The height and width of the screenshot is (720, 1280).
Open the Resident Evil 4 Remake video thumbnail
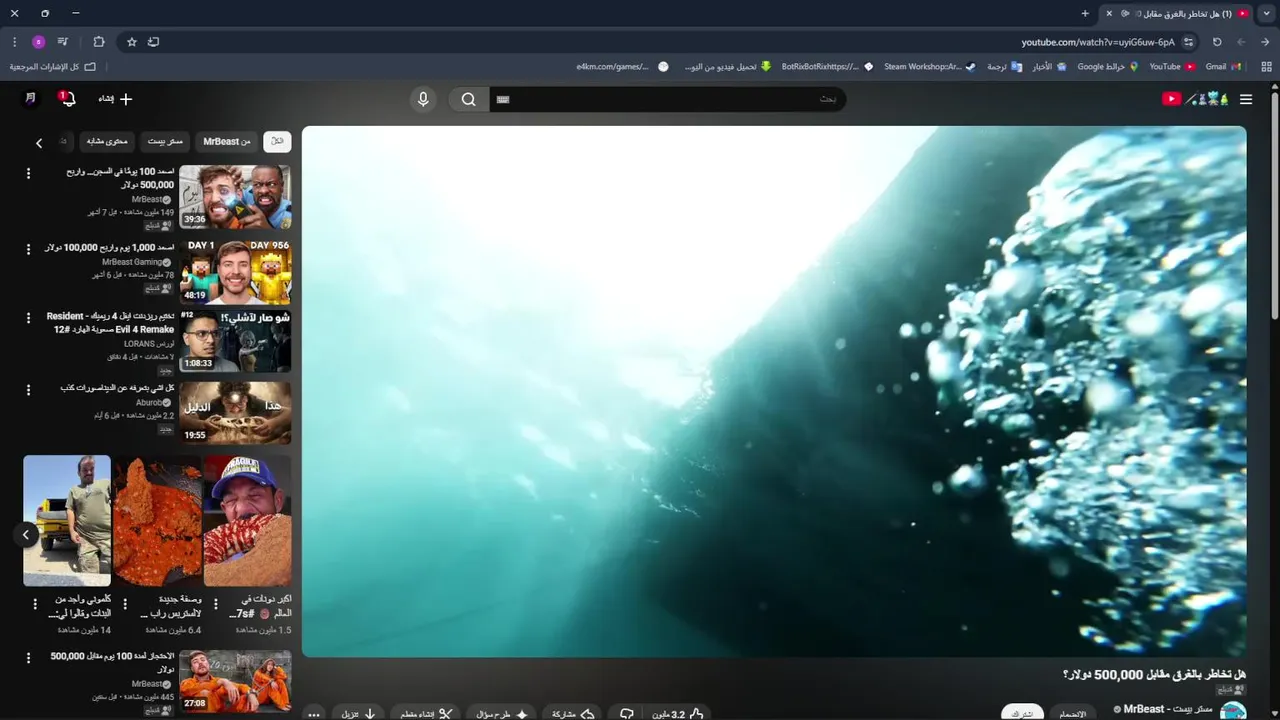click(235, 341)
